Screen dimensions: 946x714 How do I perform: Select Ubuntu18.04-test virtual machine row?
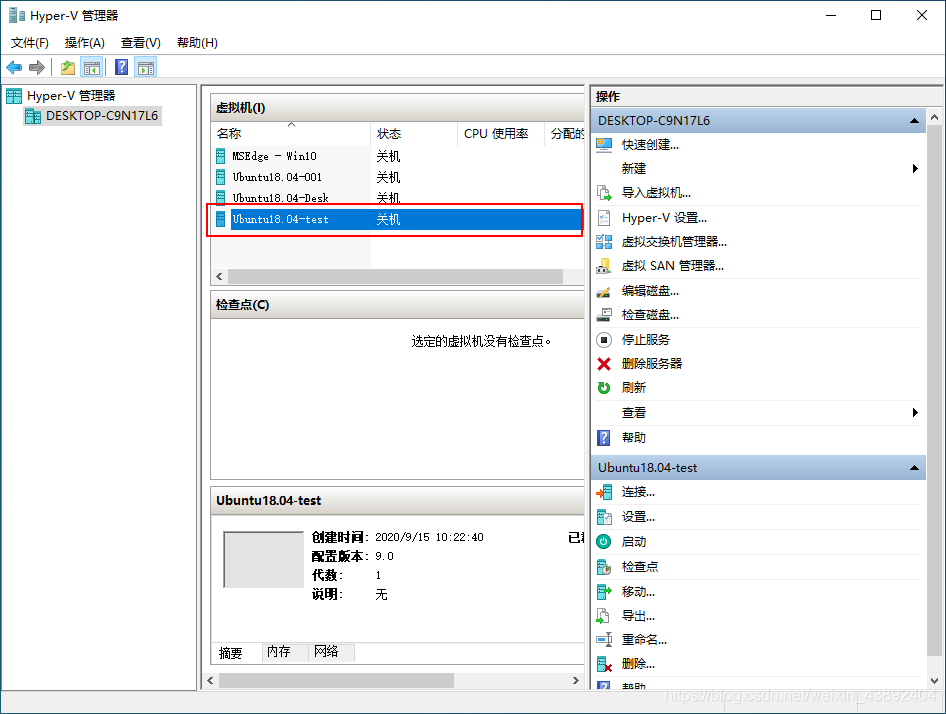pyautogui.click(x=398, y=220)
